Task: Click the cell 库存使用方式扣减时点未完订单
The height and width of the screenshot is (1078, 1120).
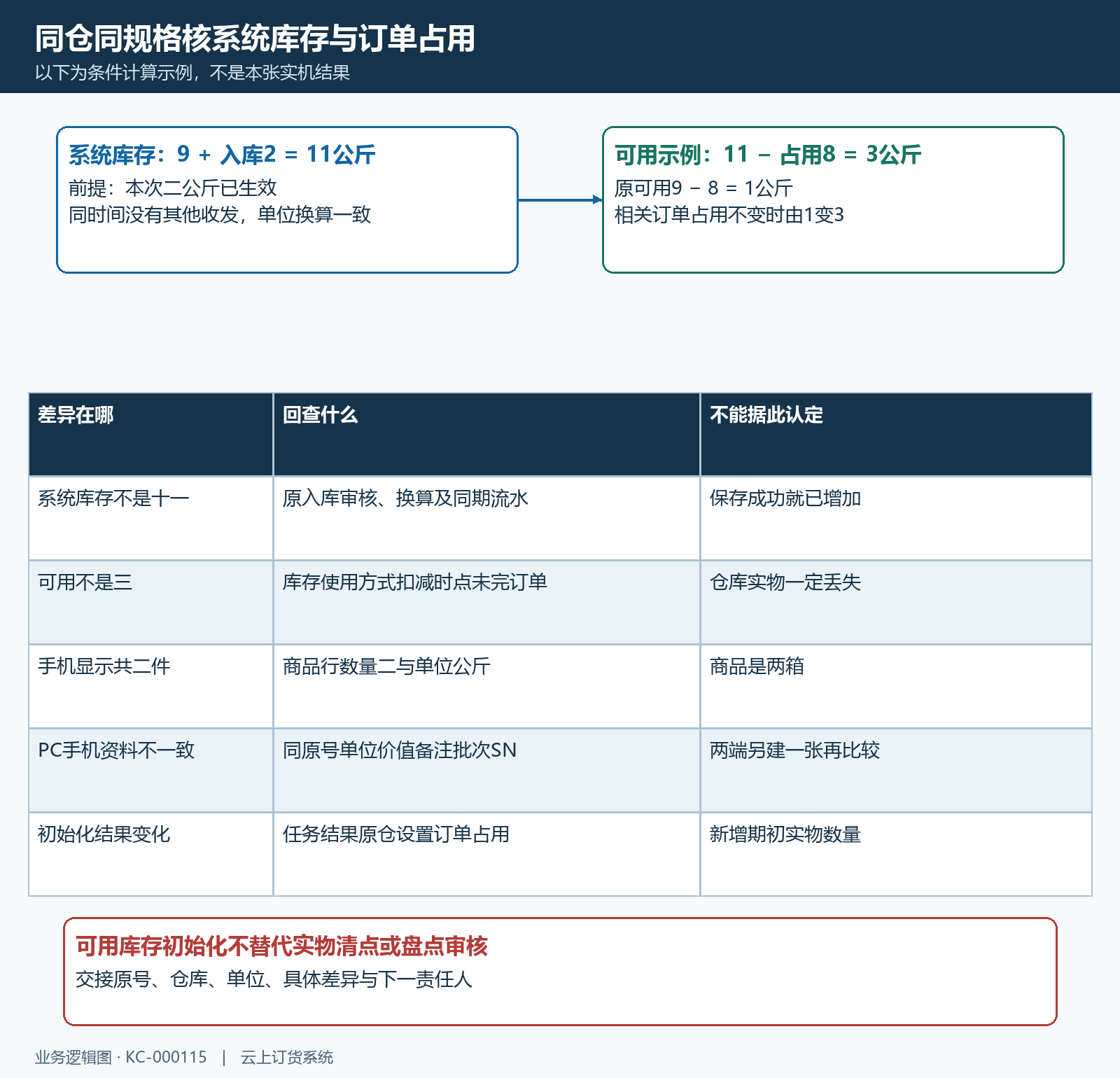Action: 486,603
